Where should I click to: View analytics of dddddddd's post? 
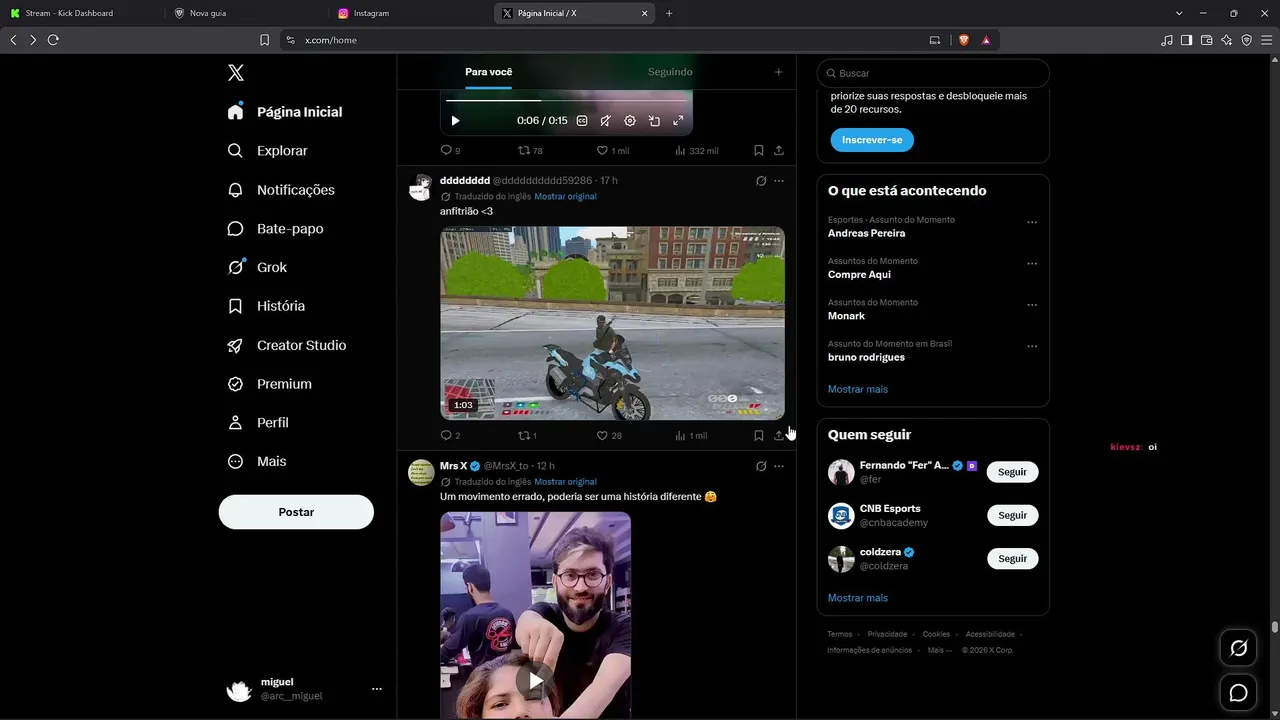[691, 436]
